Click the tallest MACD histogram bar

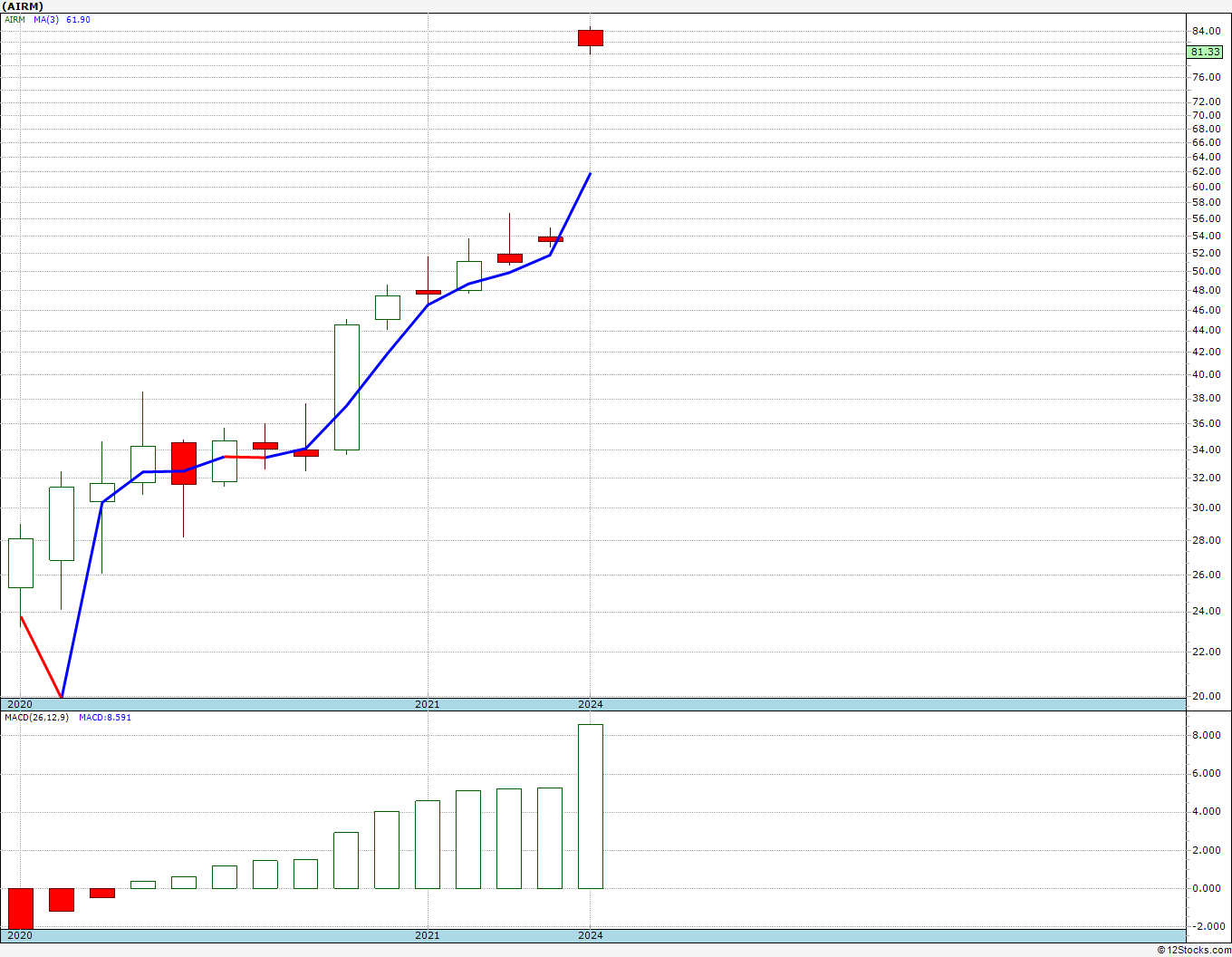coord(591,807)
